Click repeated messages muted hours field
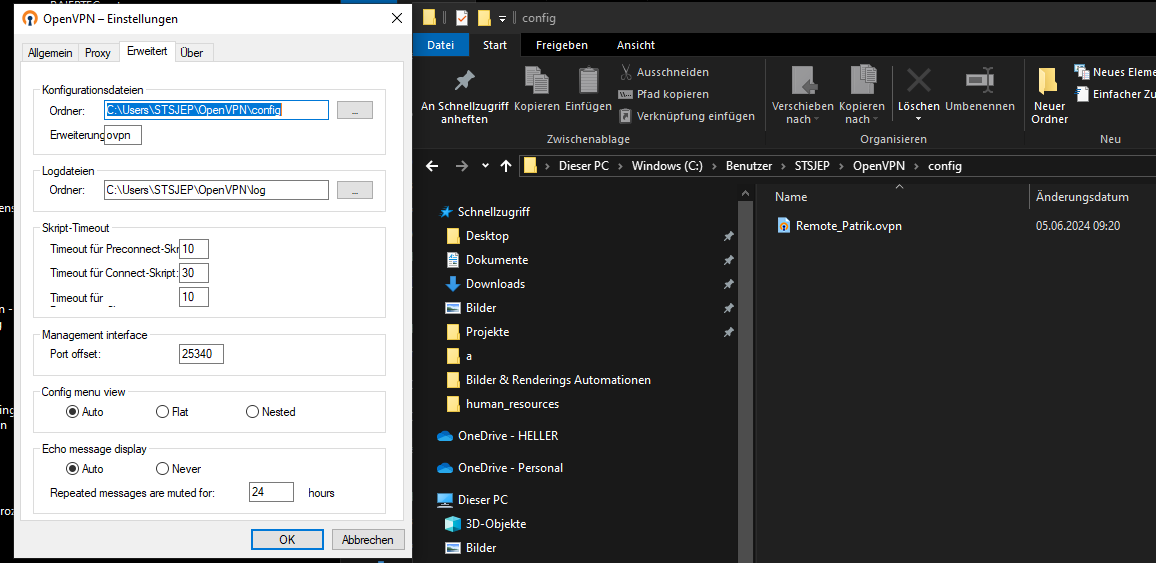Image resolution: width=1156 pixels, height=563 pixels. [x=271, y=492]
